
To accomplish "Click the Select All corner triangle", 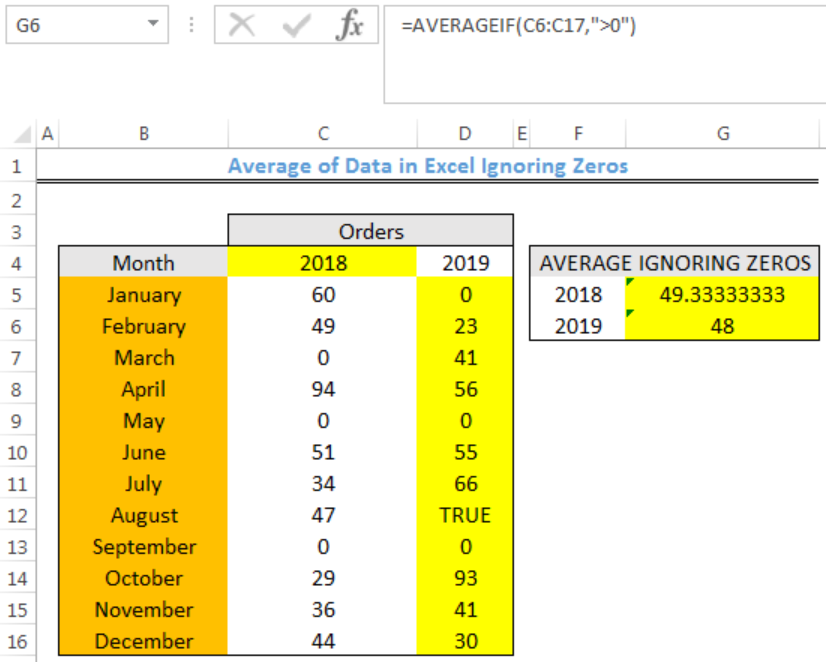I will pyautogui.click(x=22, y=135).
